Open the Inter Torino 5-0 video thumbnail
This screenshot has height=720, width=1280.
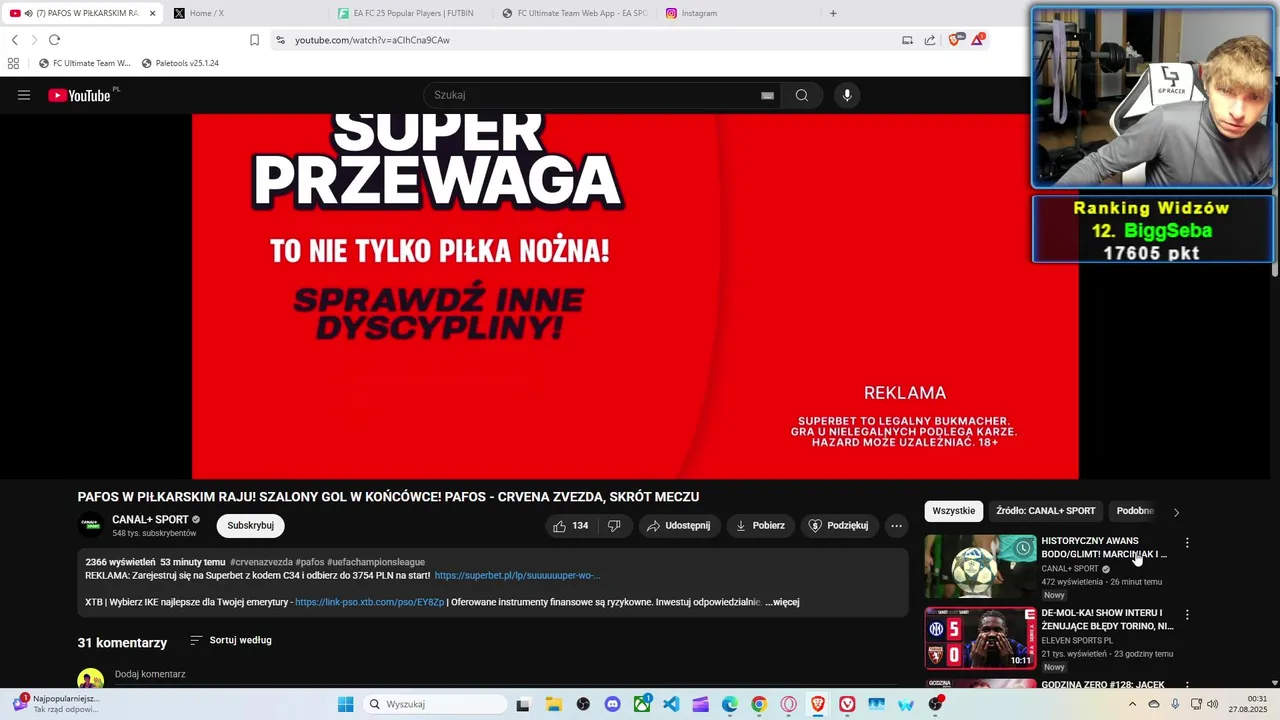tap(980, 638)
